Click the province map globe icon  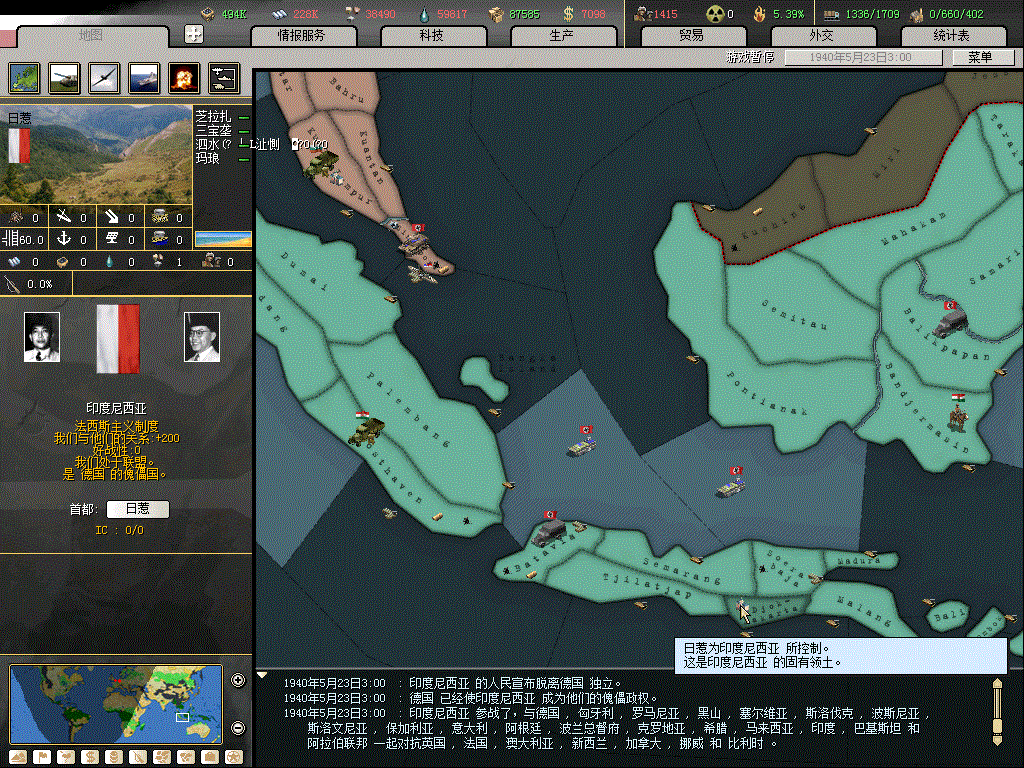pyautogui.click(x=24, y=77)
